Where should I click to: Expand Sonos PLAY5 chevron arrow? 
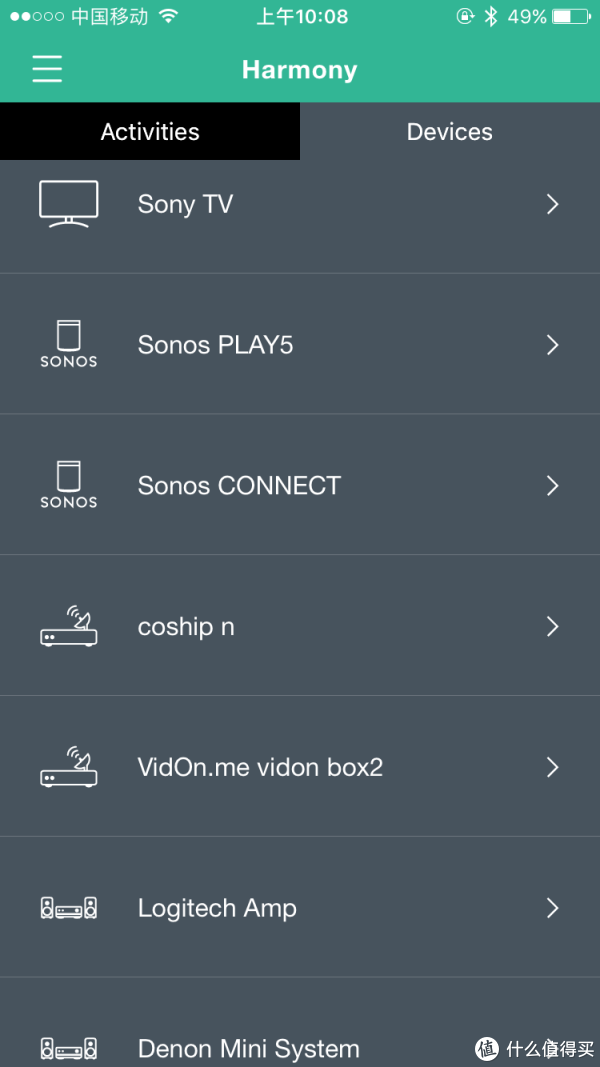tap(552, 345)
